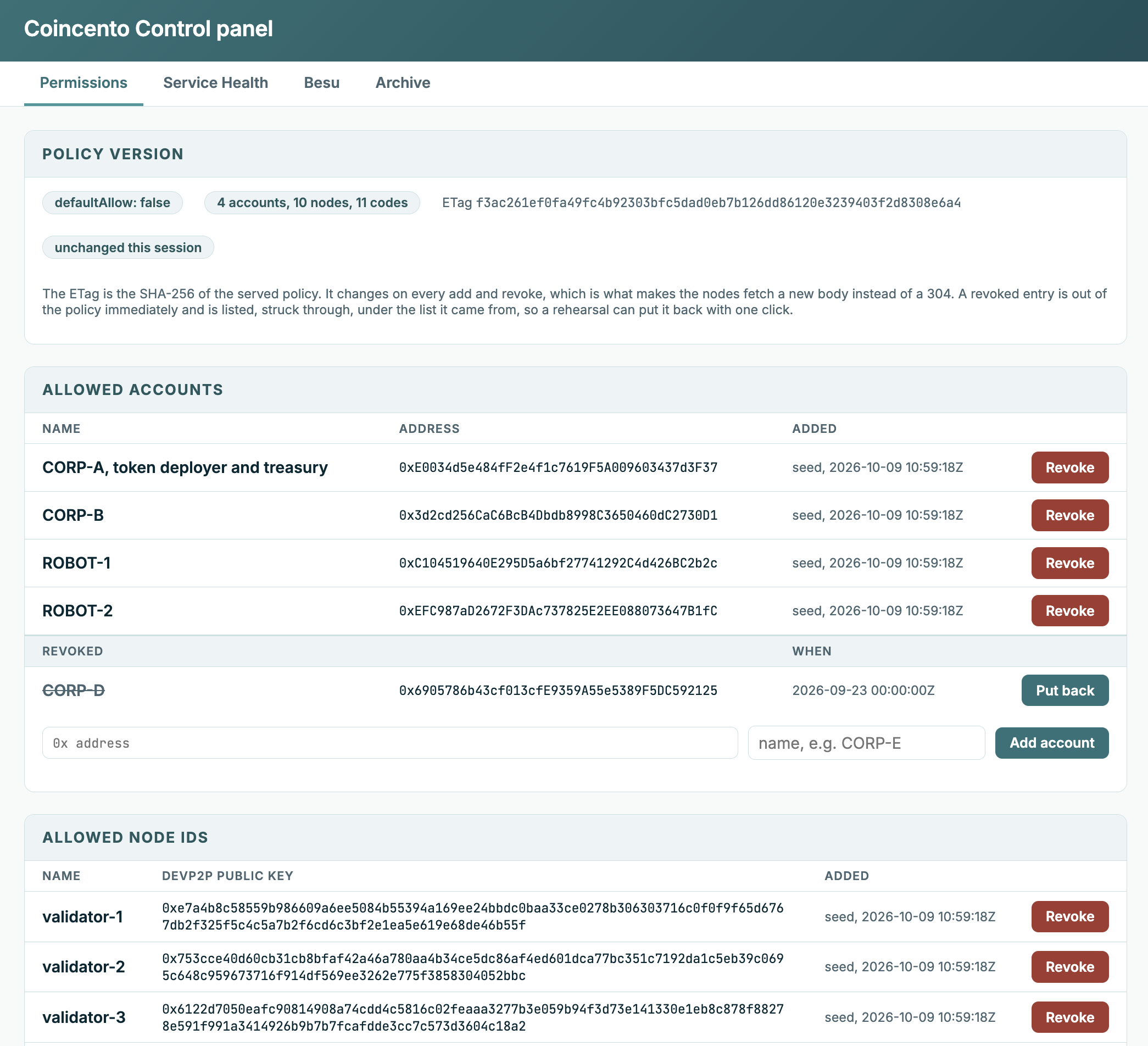Click the unchanged this session badge
This screenshot has width=1148, height=1046.
pyautogui.click(x=128, y=248)
